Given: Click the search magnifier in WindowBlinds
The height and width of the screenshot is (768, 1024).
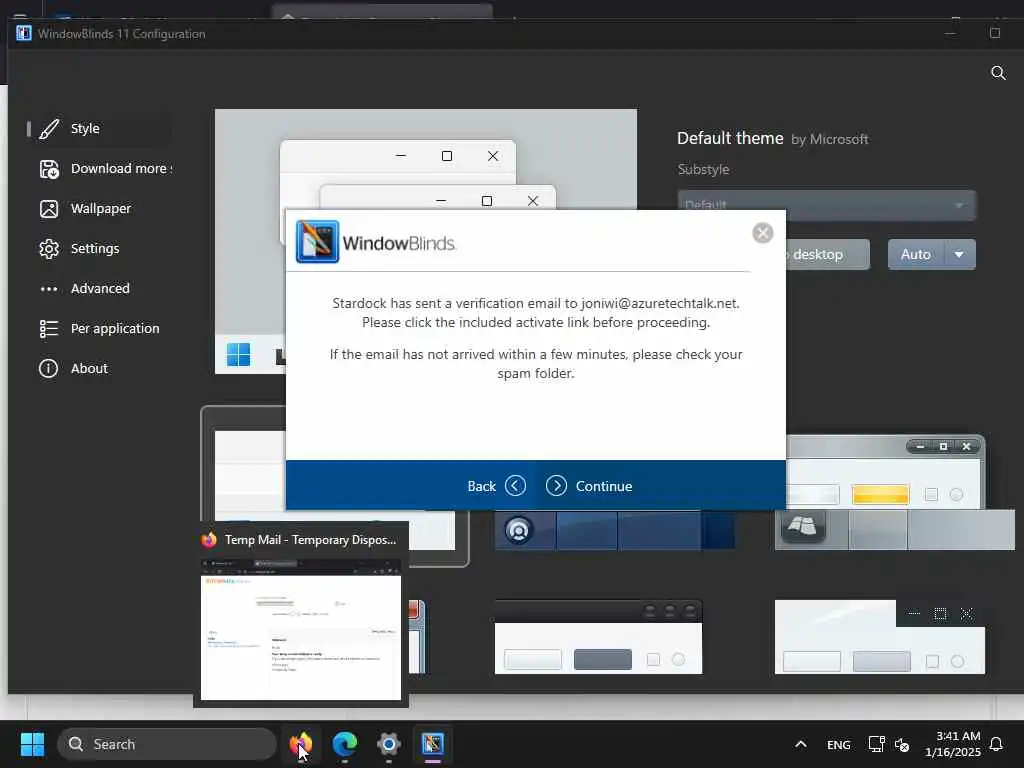Looking at the screenshot, I should click(998, 72).
